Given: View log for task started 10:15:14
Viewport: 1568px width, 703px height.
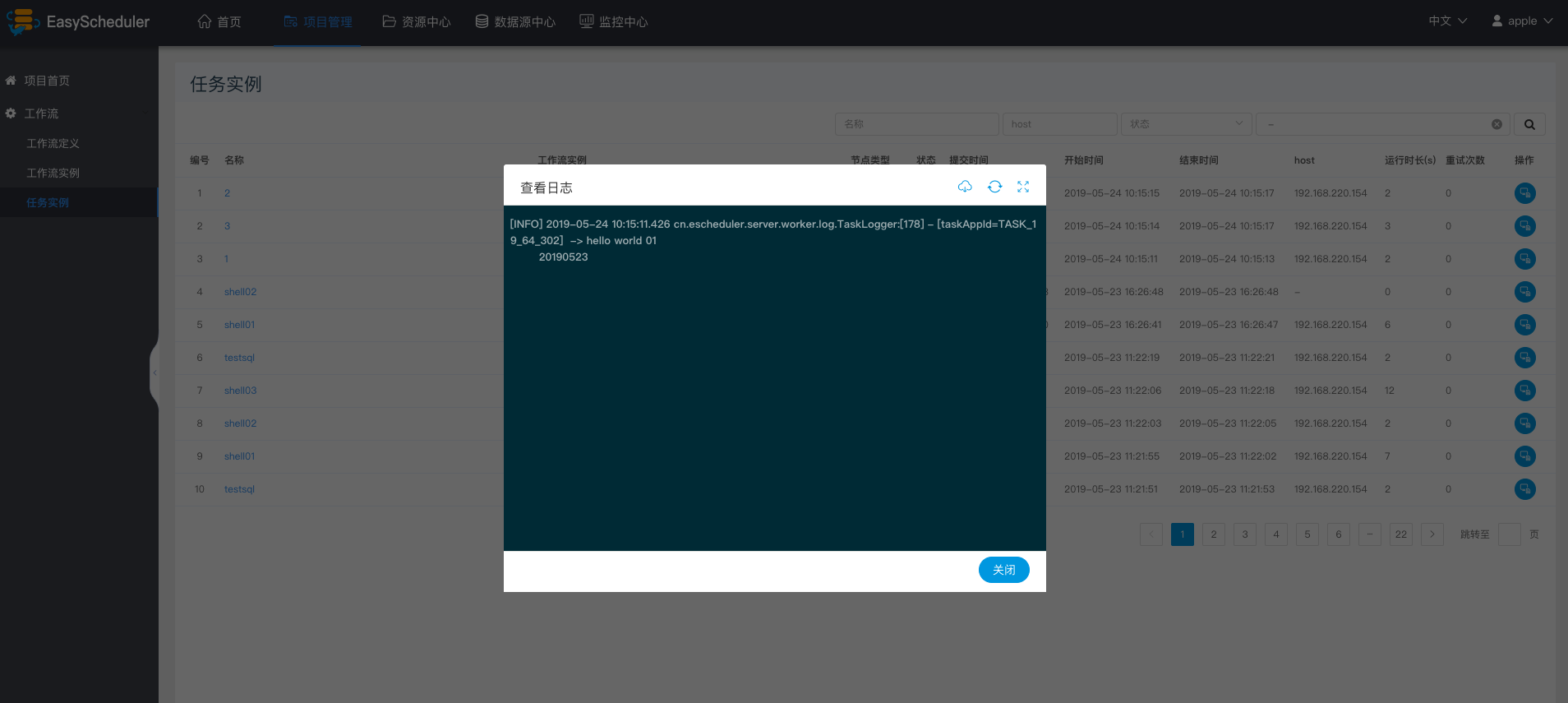Looking at the screenshot, I should pos(1524,226).
